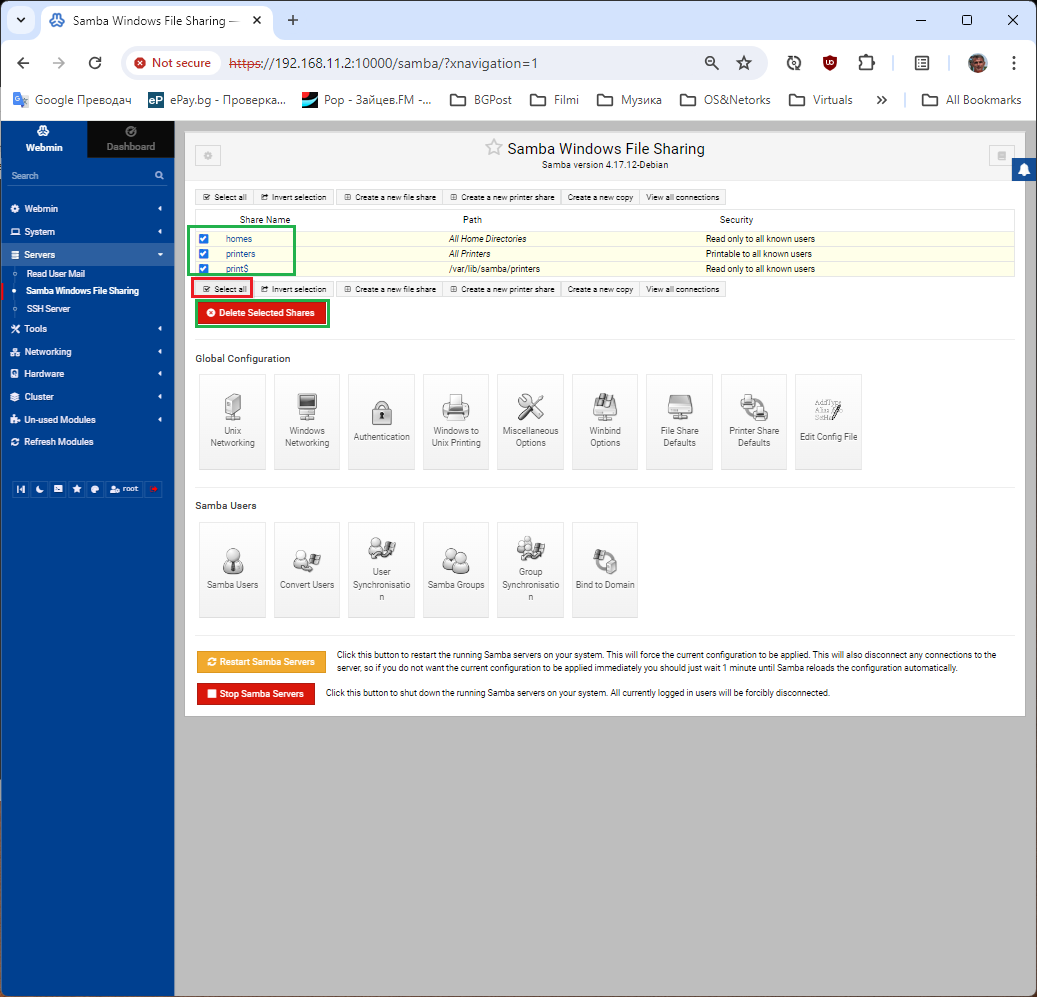Uncheck the print$ share checkbox
Screen dimensions: 1037x997
point(204,268)
